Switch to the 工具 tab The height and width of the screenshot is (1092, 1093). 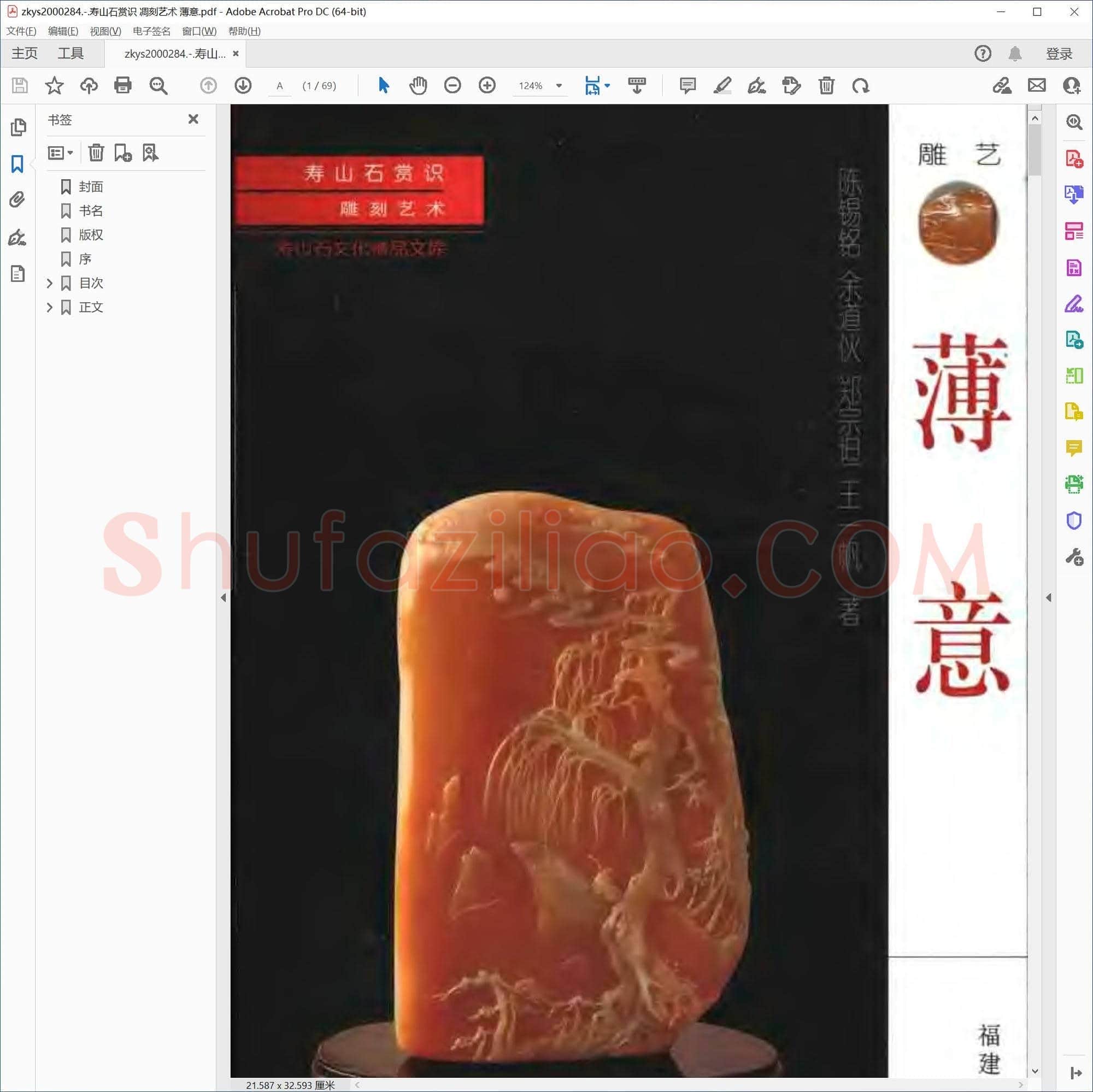coord(70,53)
